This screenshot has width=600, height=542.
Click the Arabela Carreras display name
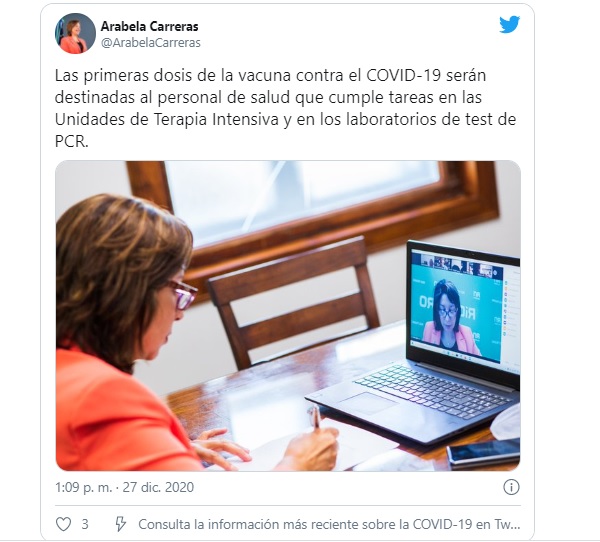point(150,26)
